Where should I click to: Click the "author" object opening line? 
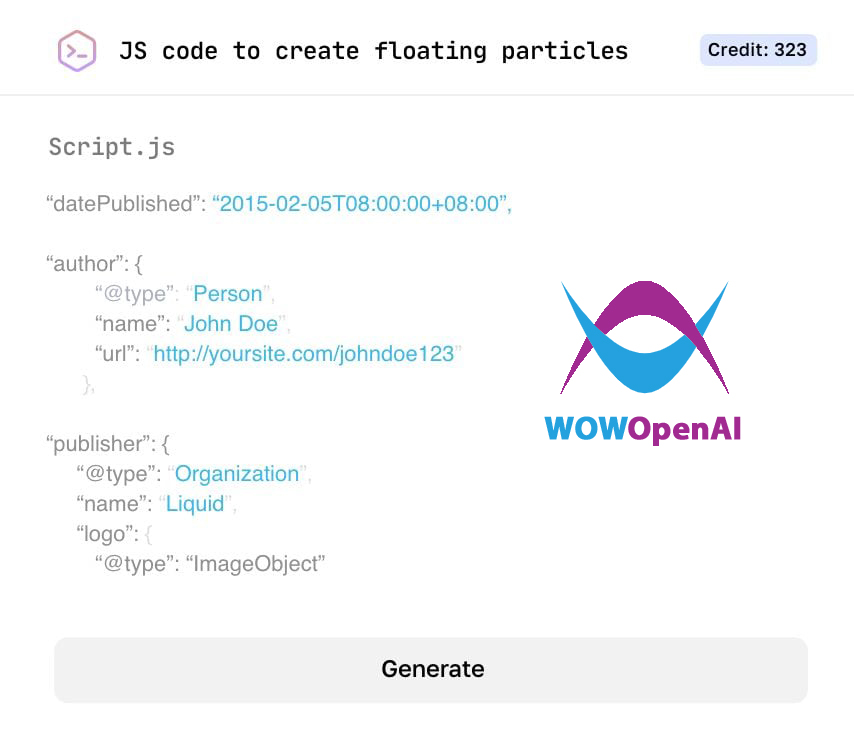pos(95,264)
